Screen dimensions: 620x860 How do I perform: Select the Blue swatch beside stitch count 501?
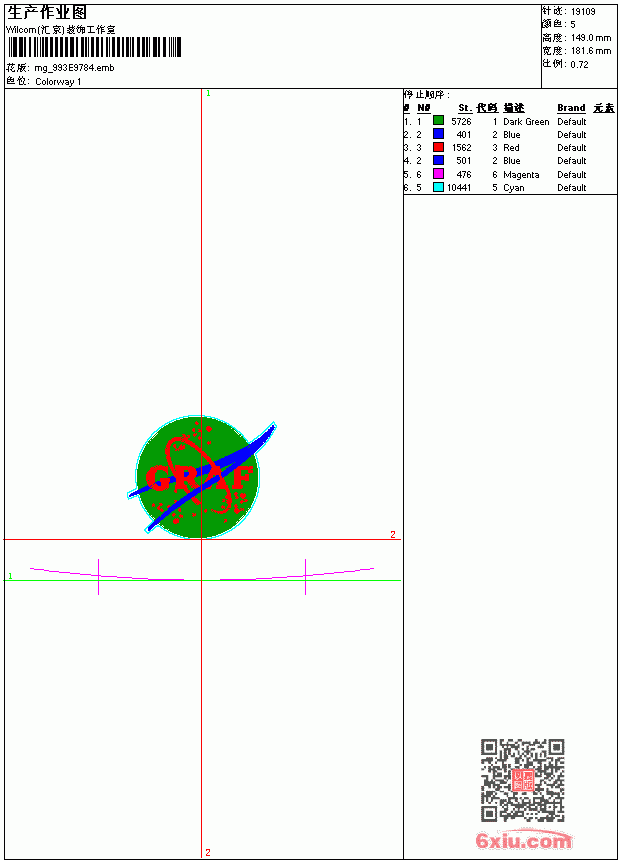coord(438,160)
